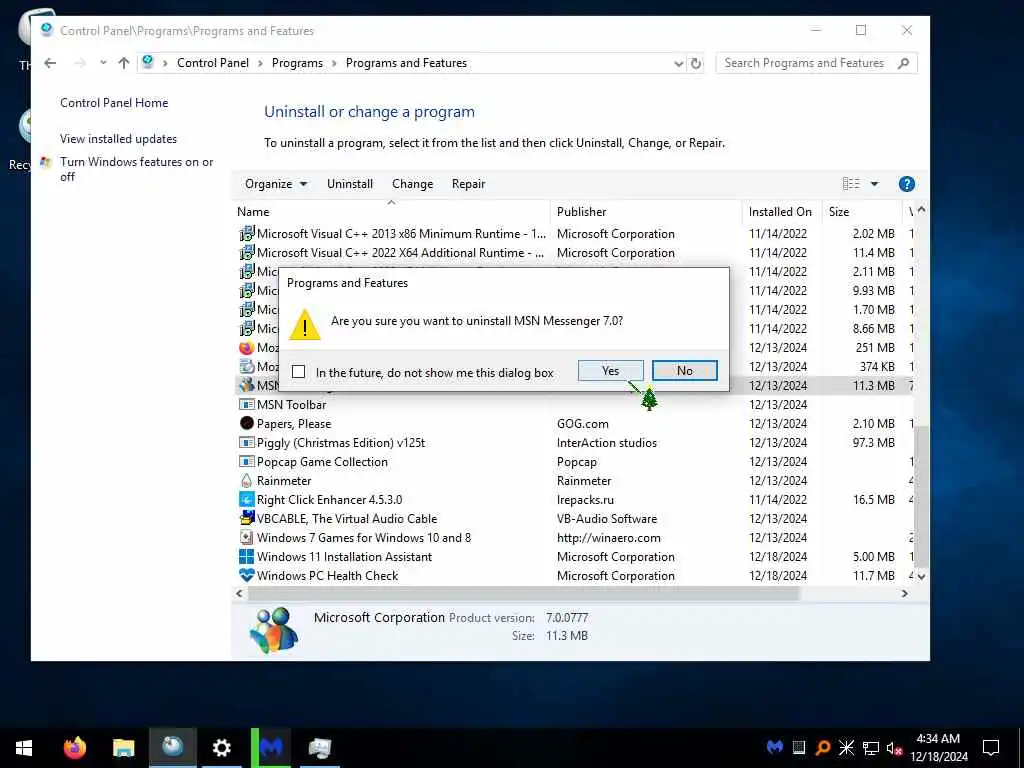Click the Windows 11 Installation Assistant icon
Screen dimensions: 1024x768
pos(246,556)
